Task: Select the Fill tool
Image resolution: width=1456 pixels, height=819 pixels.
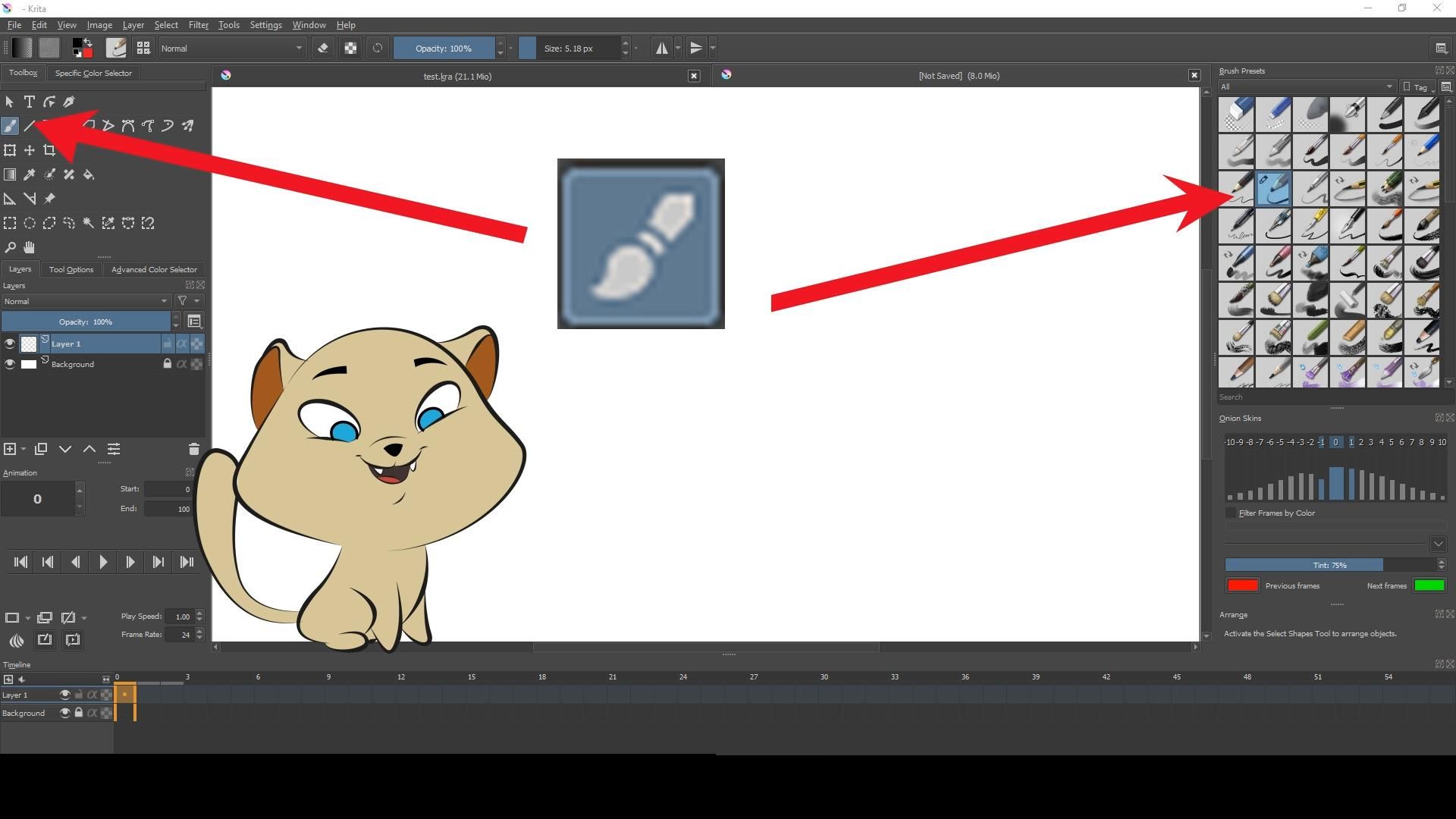Action: (x=88, y=174)
